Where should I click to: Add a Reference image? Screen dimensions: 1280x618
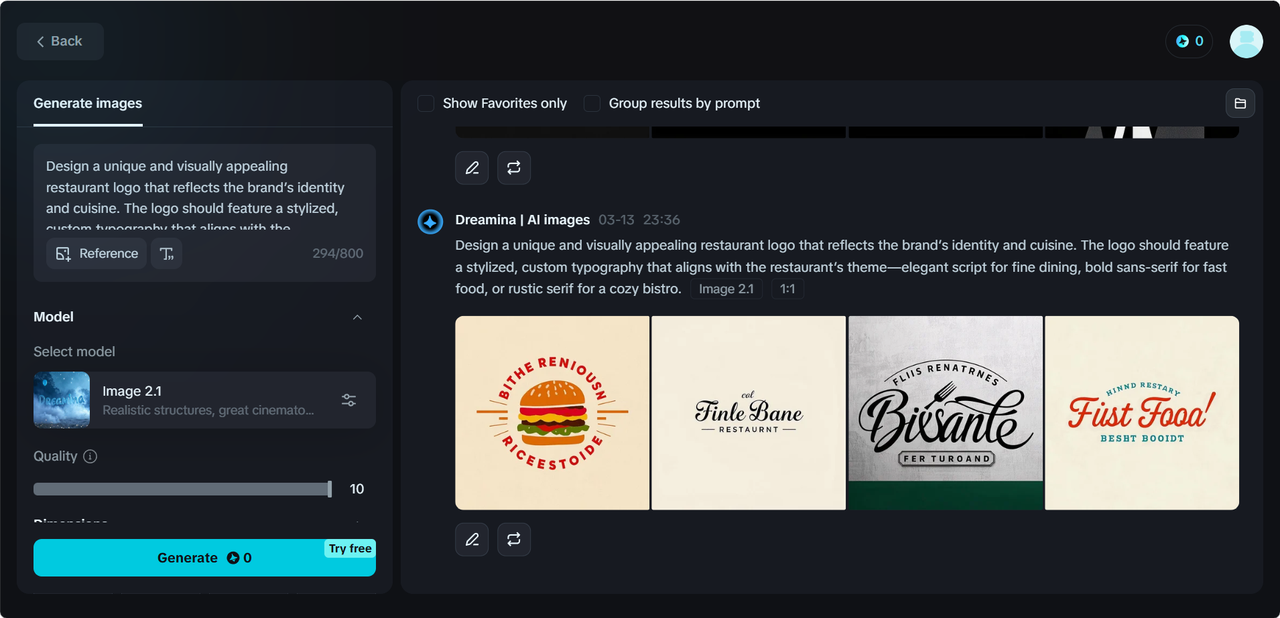pos(96,254)
